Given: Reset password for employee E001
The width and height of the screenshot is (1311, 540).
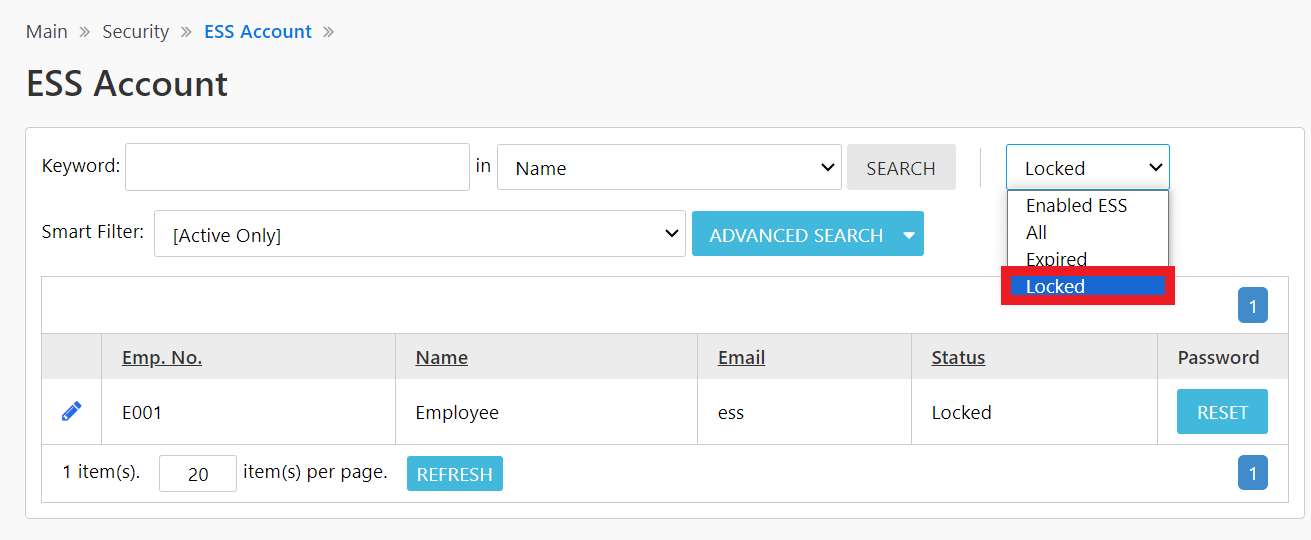Looking at the screenshot, I should 1222,412.
